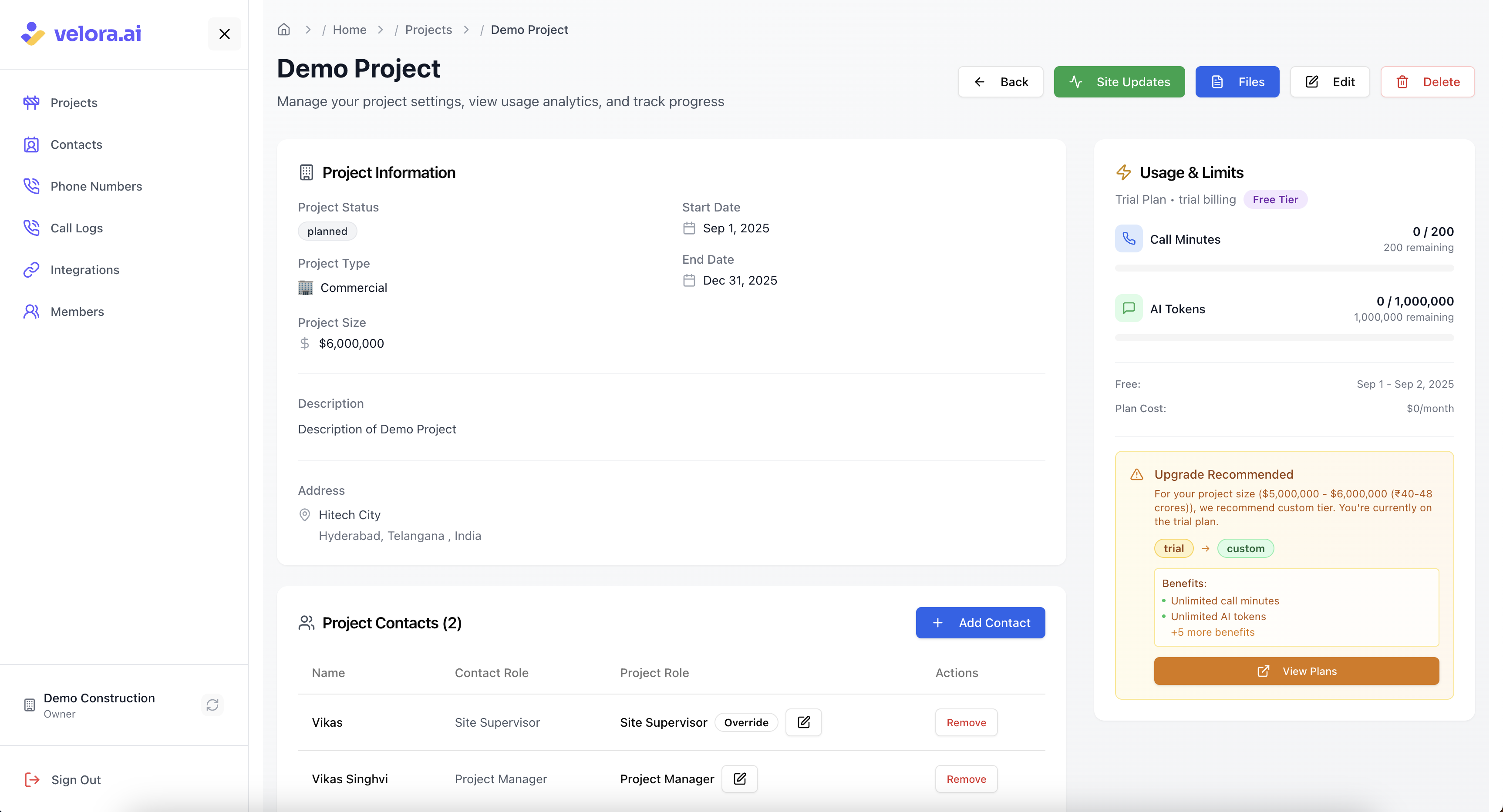Click the Demo Construction building icon
1503x812 pixels.
[x=29, y=705]
